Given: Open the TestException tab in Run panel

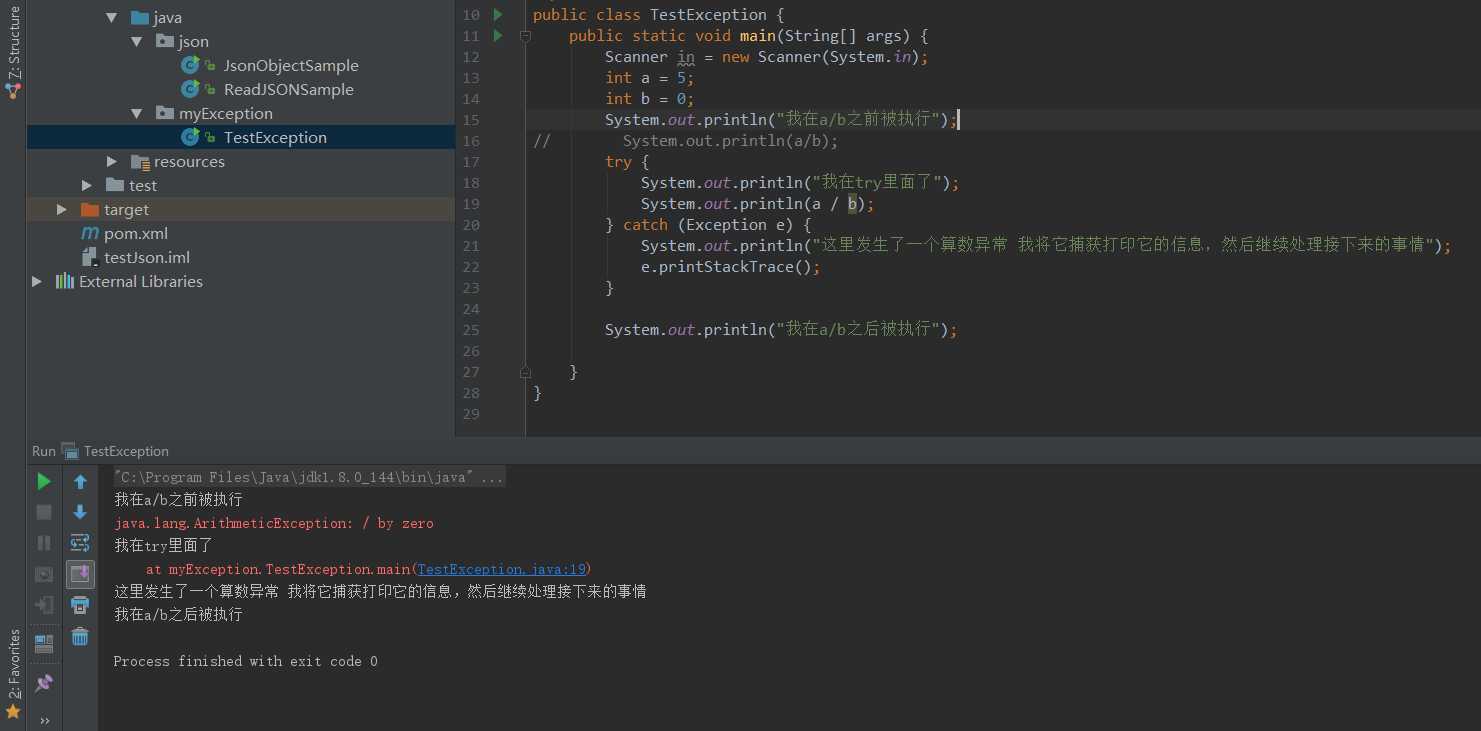Looking at the screenshot, I should (115, 451).
